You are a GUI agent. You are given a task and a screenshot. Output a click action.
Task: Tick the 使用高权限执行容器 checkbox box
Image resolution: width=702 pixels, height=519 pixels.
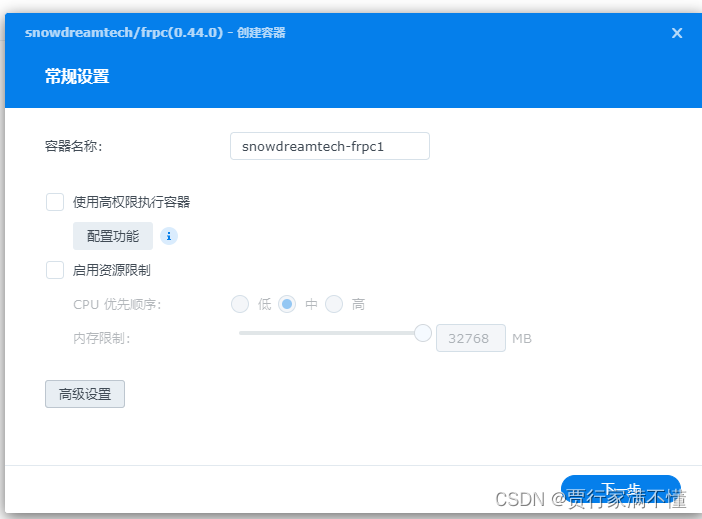point(55,202)
